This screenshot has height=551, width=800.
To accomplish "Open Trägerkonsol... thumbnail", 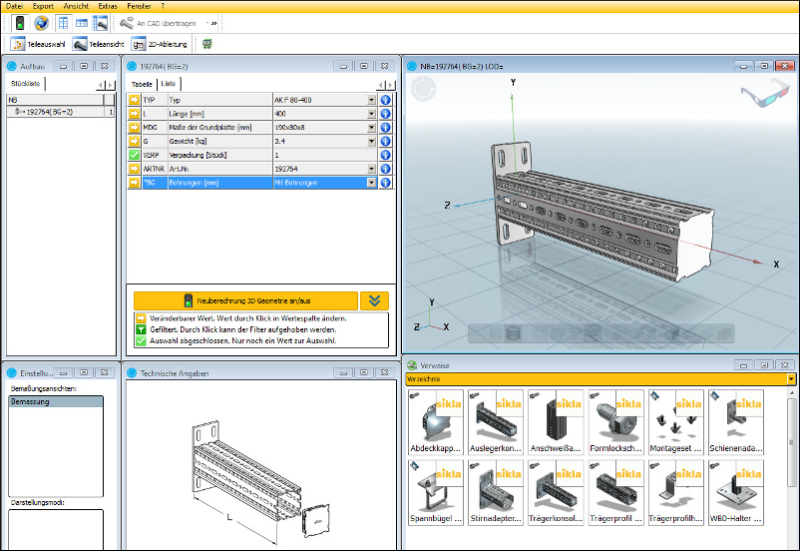I will [x=556, y=492].
